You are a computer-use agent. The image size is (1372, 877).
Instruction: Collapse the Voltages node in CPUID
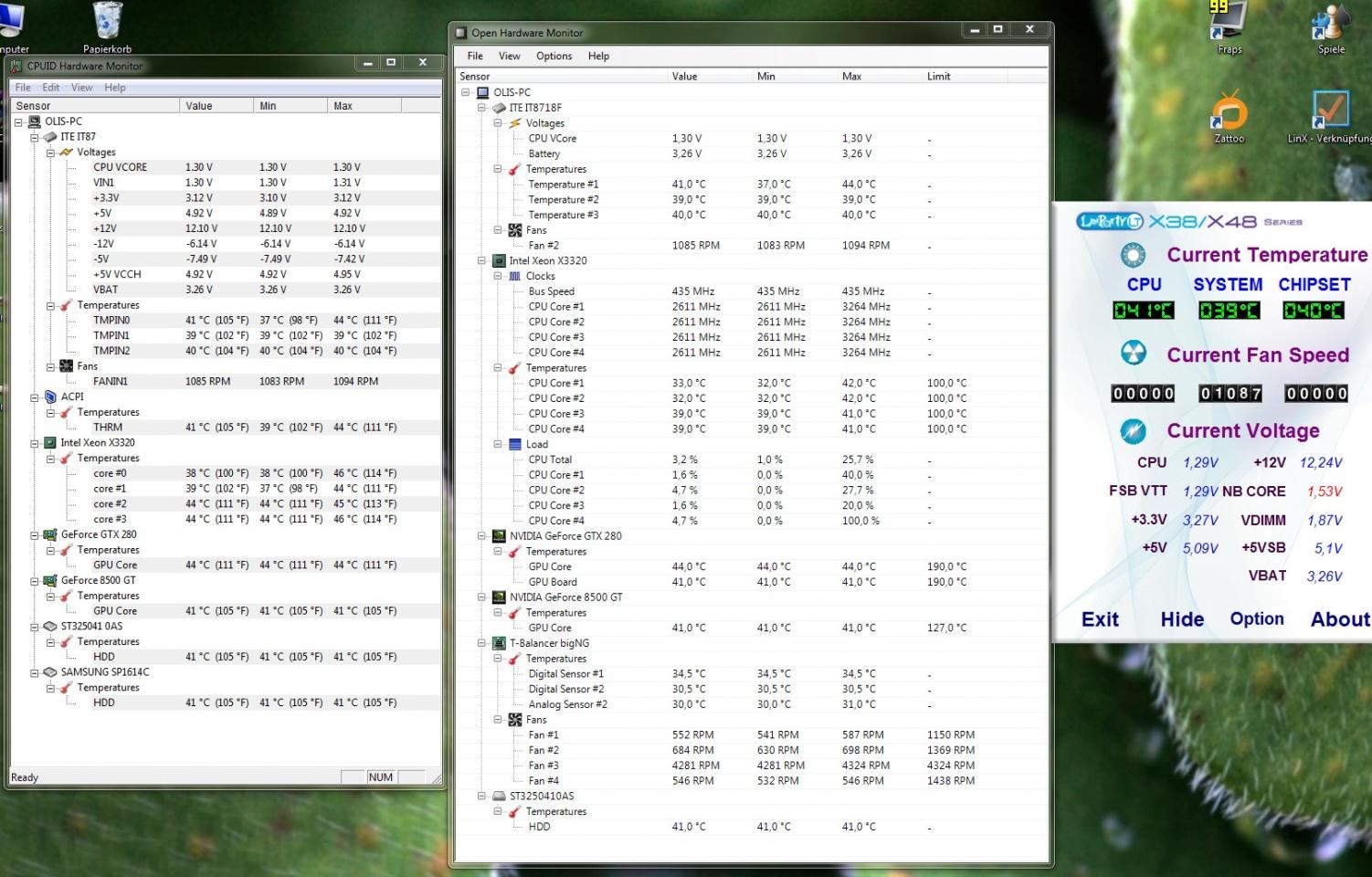point(51,153)
